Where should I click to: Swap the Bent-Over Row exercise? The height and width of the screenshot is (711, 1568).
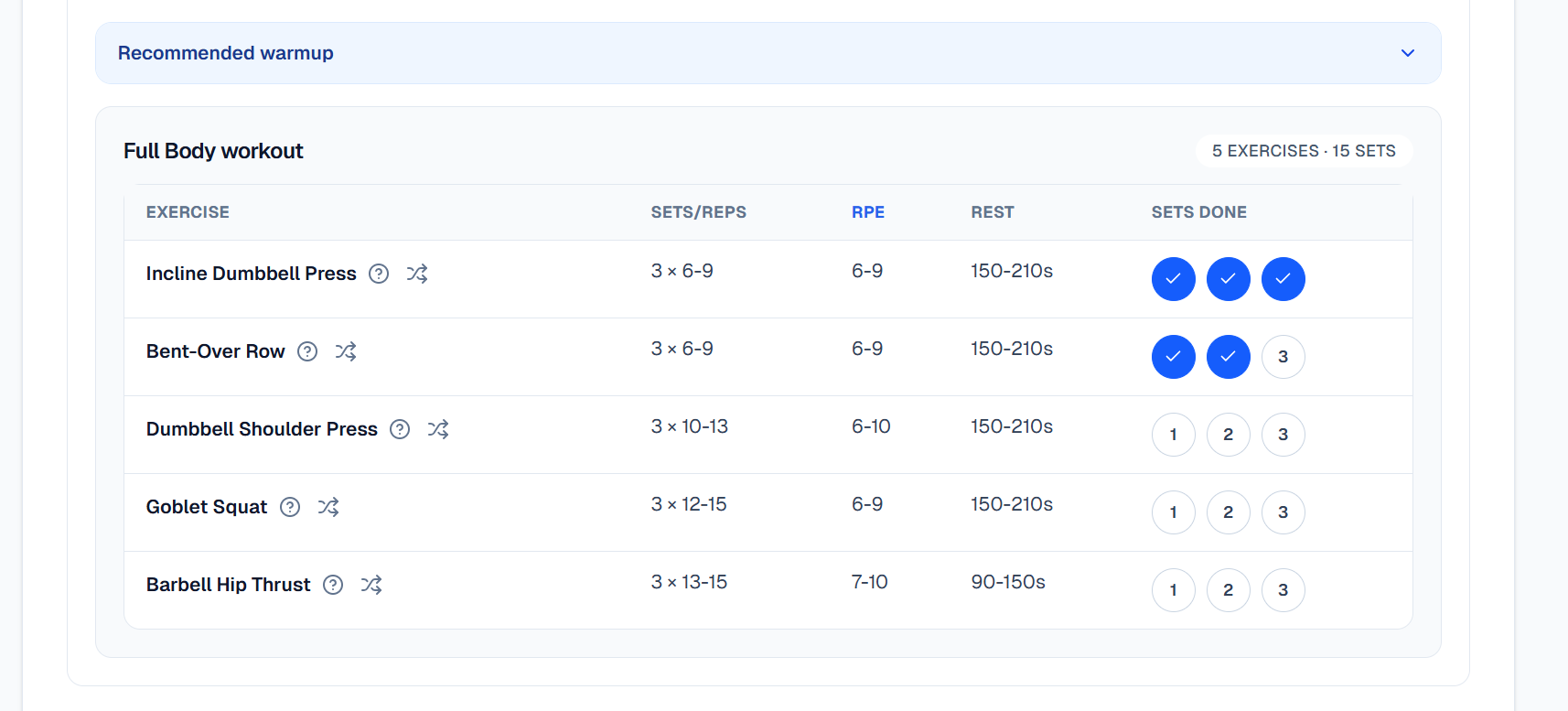pos(346,350)
